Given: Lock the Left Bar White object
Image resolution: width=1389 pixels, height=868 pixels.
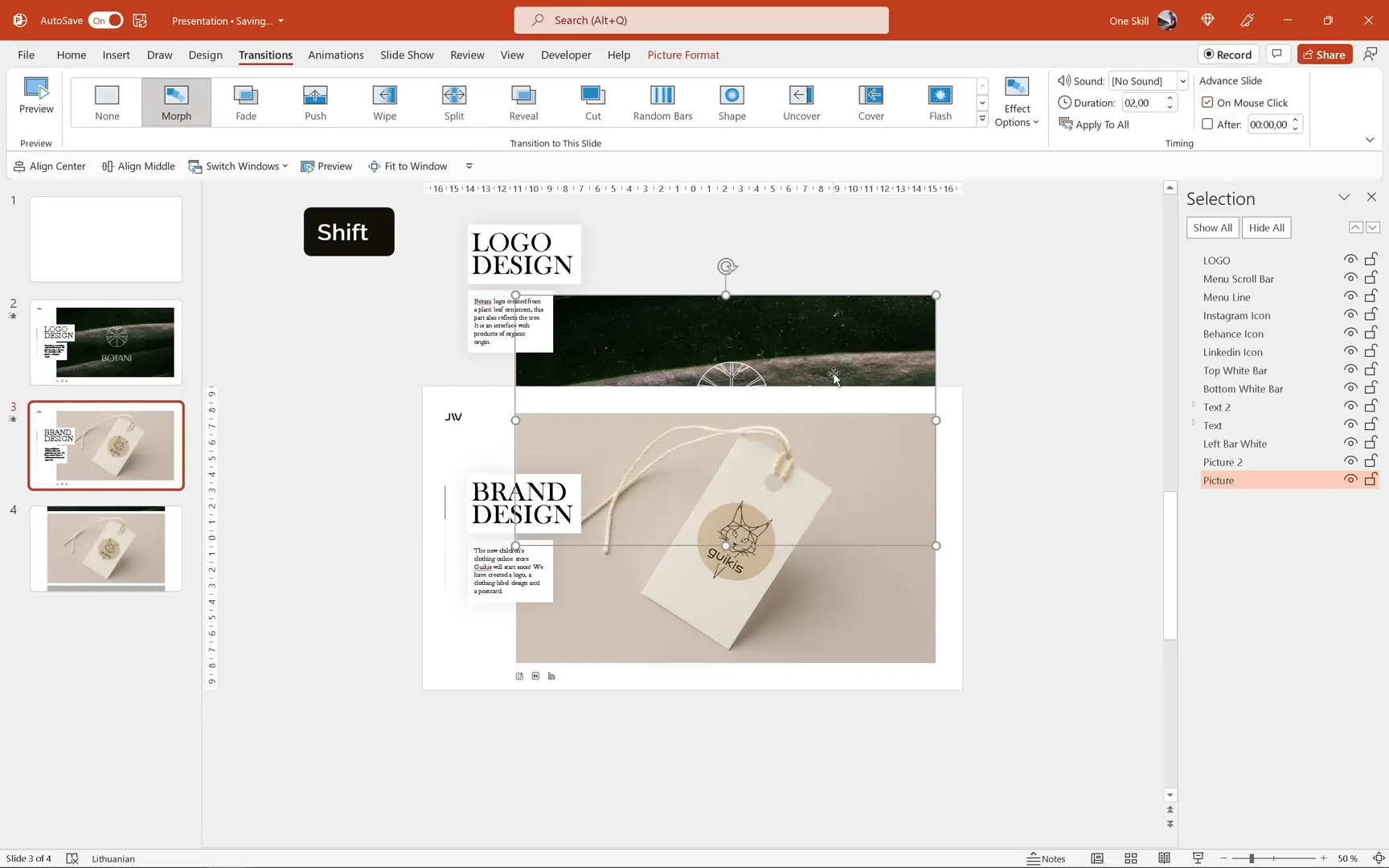Looking at the screenshot, I should coord(1371,443).
